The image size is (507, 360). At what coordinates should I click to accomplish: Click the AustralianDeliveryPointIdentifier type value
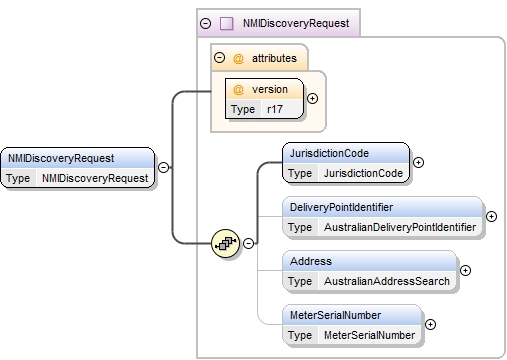click(x=400, y=227)
